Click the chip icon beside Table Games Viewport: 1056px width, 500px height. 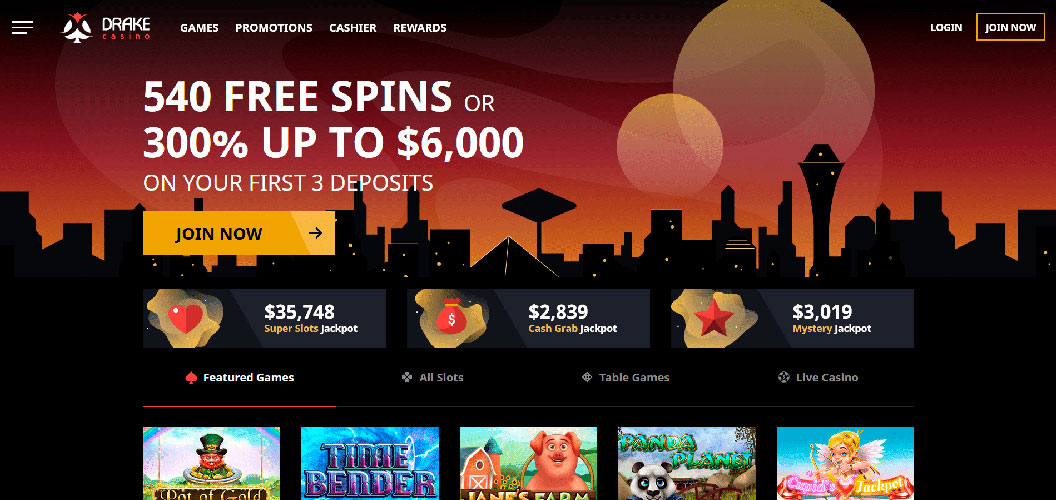587,377
